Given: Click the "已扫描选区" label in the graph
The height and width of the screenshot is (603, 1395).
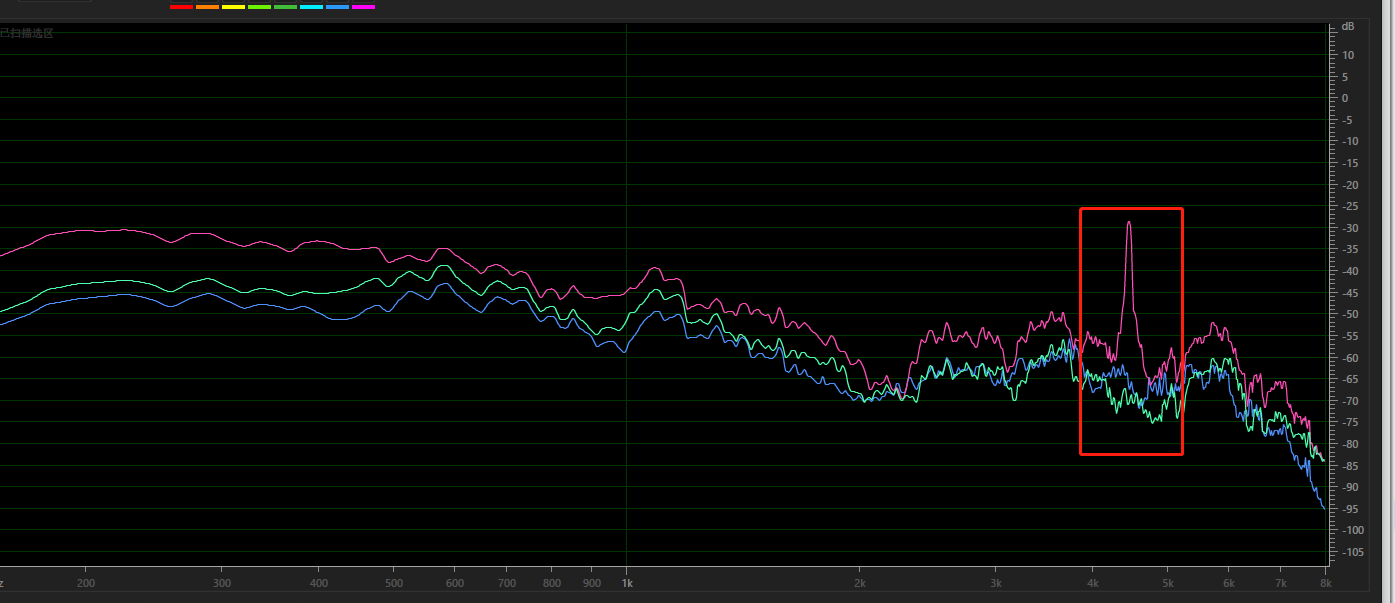Looking at the screenshot, I should click(27, 33).
